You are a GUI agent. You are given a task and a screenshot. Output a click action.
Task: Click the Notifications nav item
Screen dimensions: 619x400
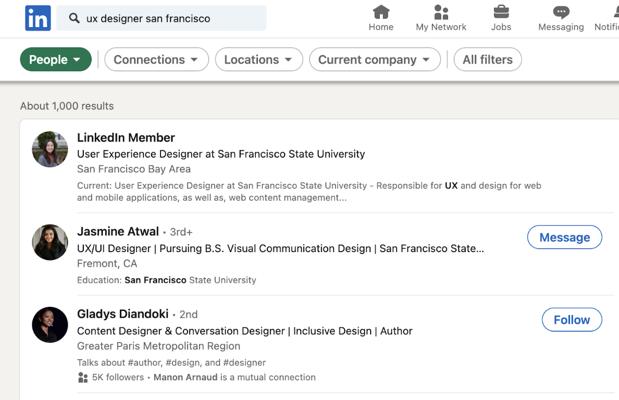pyautogui.click(x=607, y=17)
